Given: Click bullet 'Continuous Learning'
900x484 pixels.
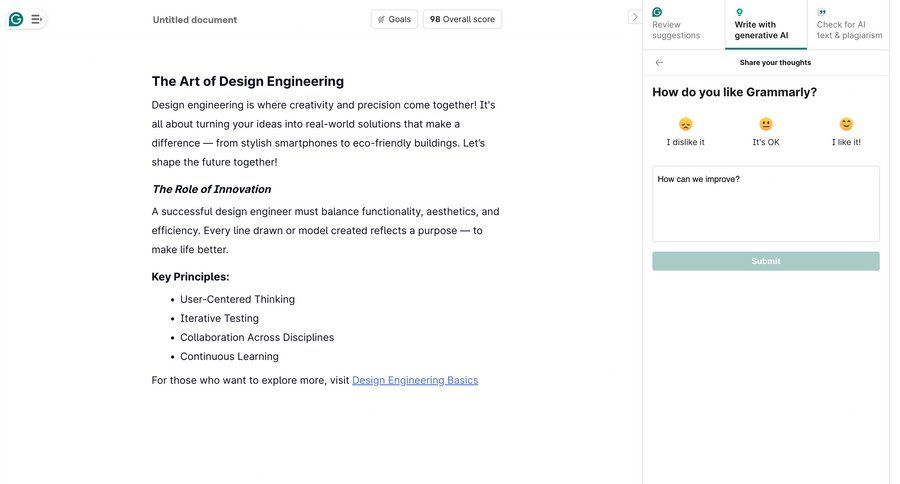Looking at the screenshot, I should click(230, 356).
